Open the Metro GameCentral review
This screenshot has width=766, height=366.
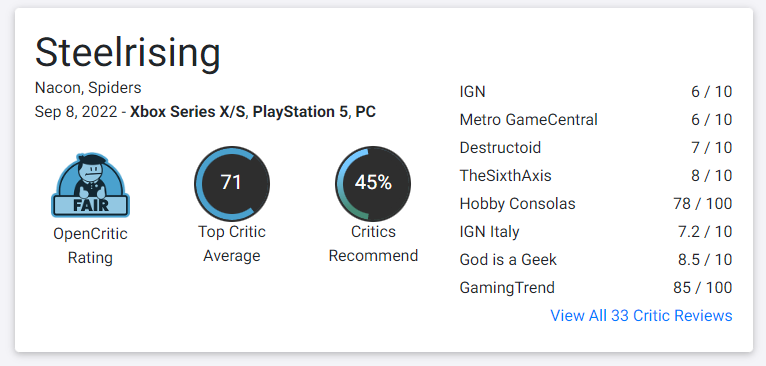(x=596, y=120)
